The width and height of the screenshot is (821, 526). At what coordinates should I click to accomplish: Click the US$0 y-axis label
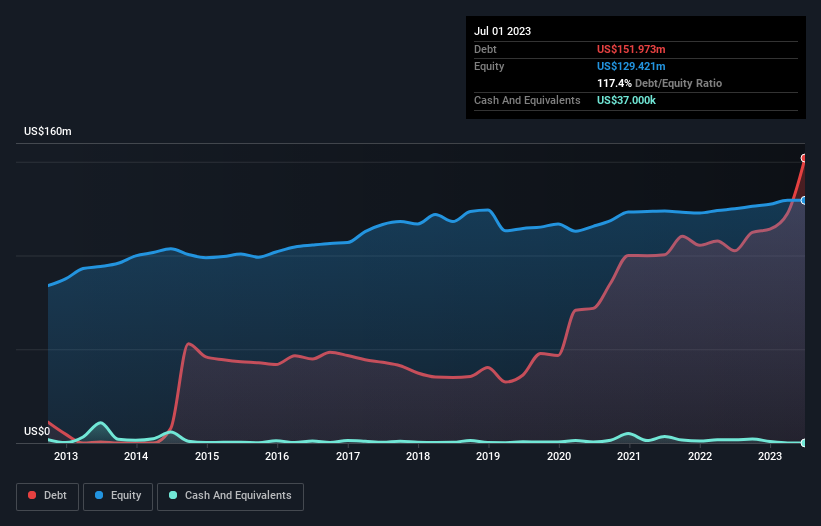tap(37, 431)
